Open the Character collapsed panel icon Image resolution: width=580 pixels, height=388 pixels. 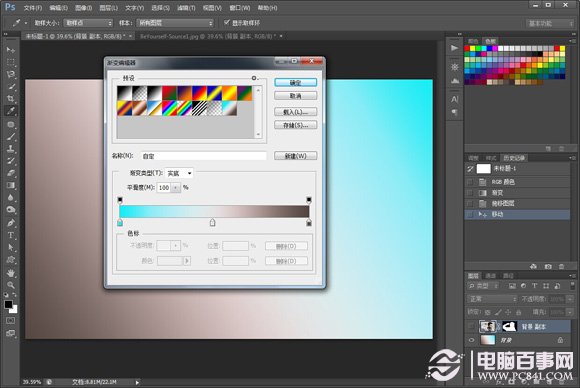454,99
